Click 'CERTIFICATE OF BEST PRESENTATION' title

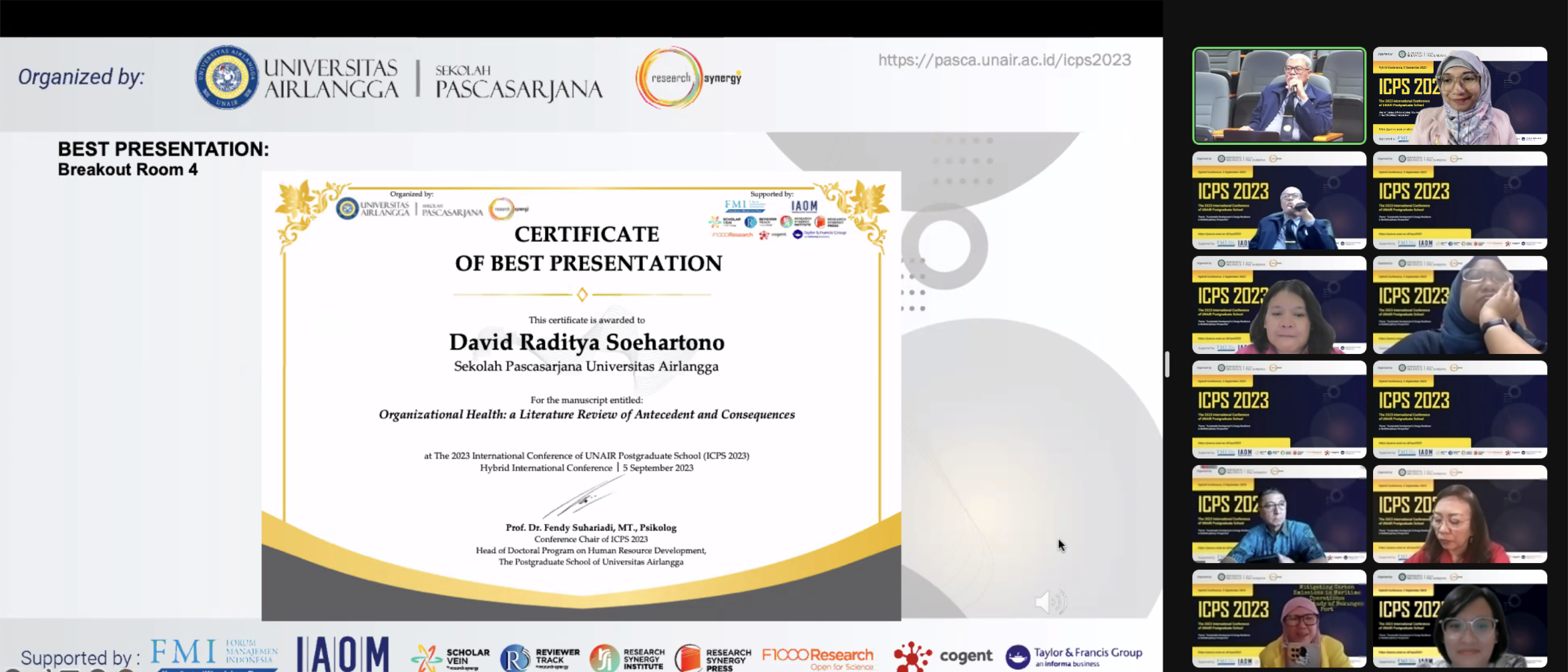pos(588,249)
